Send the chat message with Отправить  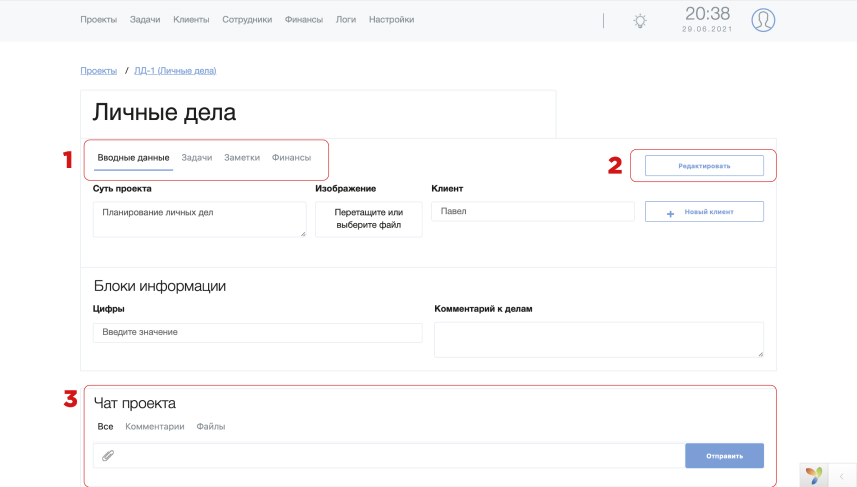(x=724, y=455)
